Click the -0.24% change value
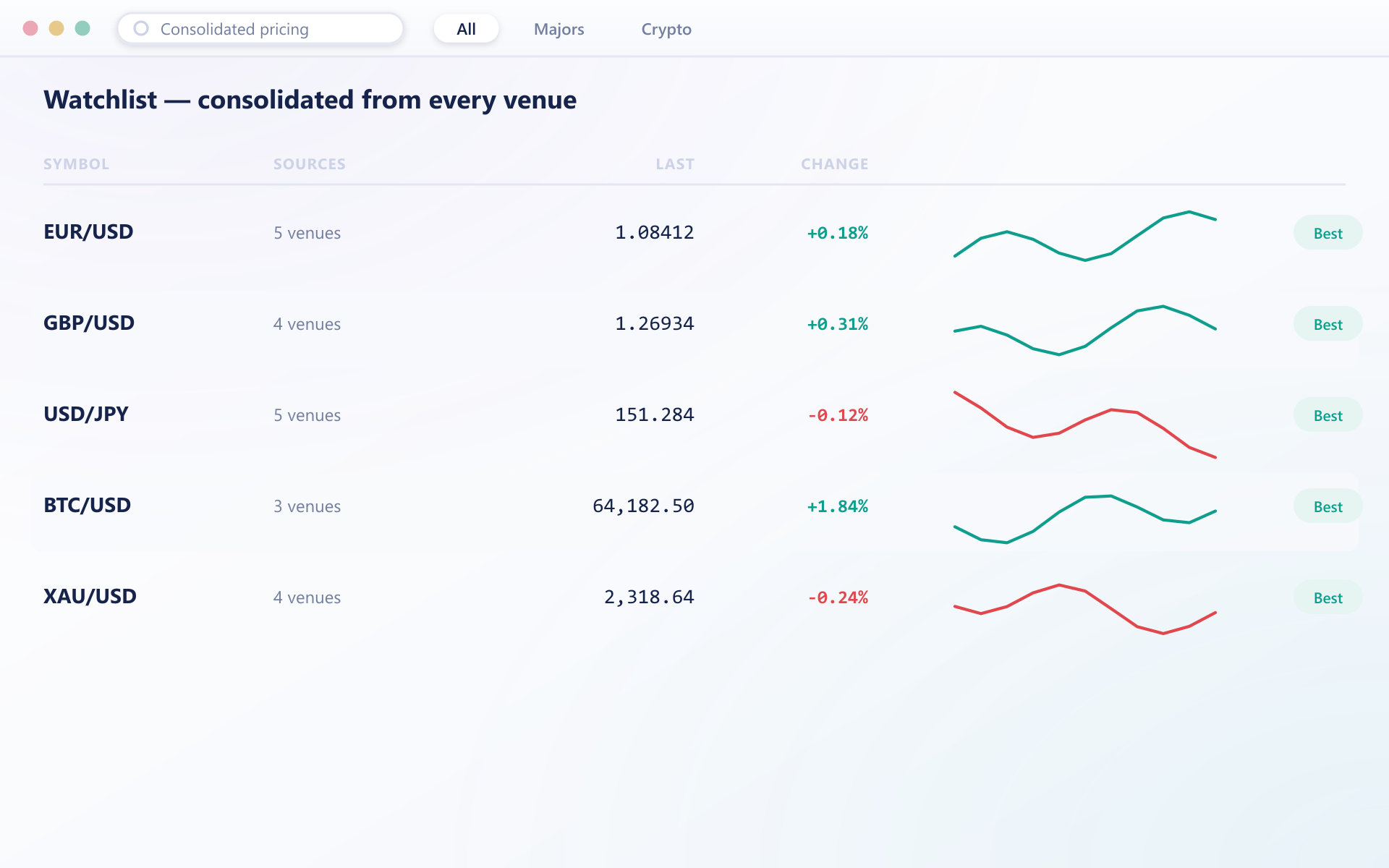This screenshot has height=868, width=1389. tap(838, 597)
